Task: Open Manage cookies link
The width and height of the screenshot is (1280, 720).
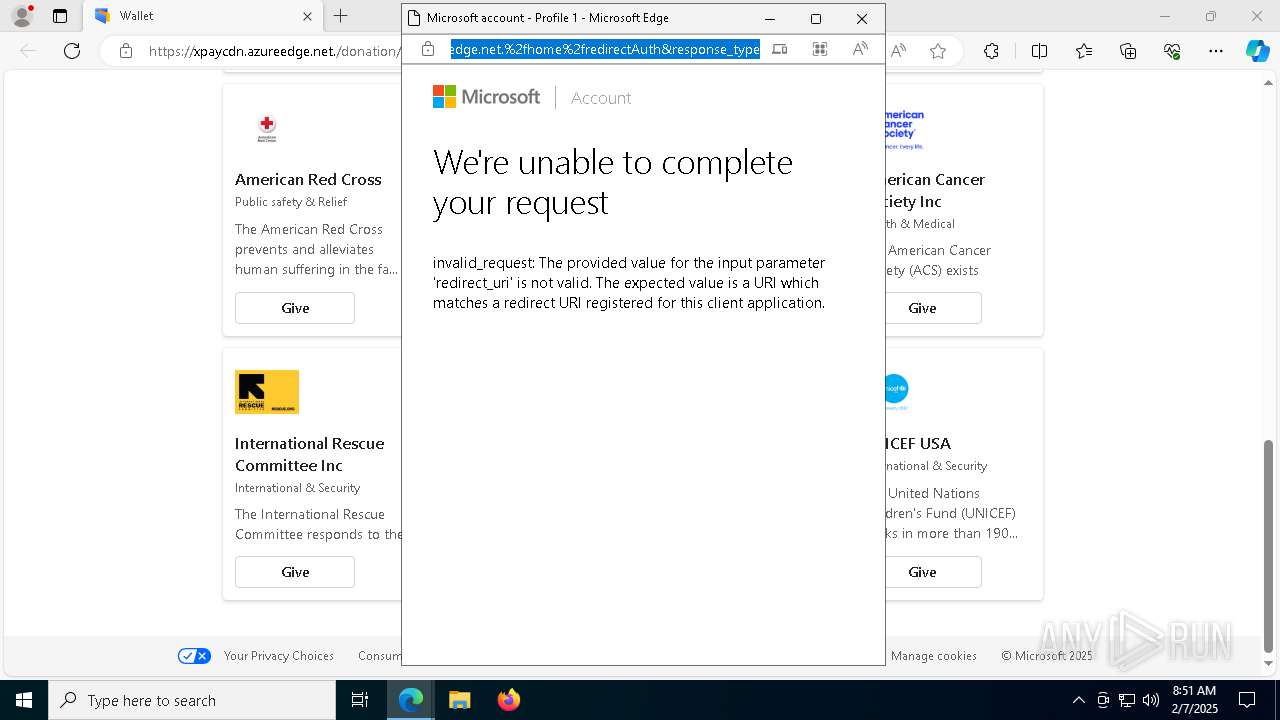Action: (934, 656)
